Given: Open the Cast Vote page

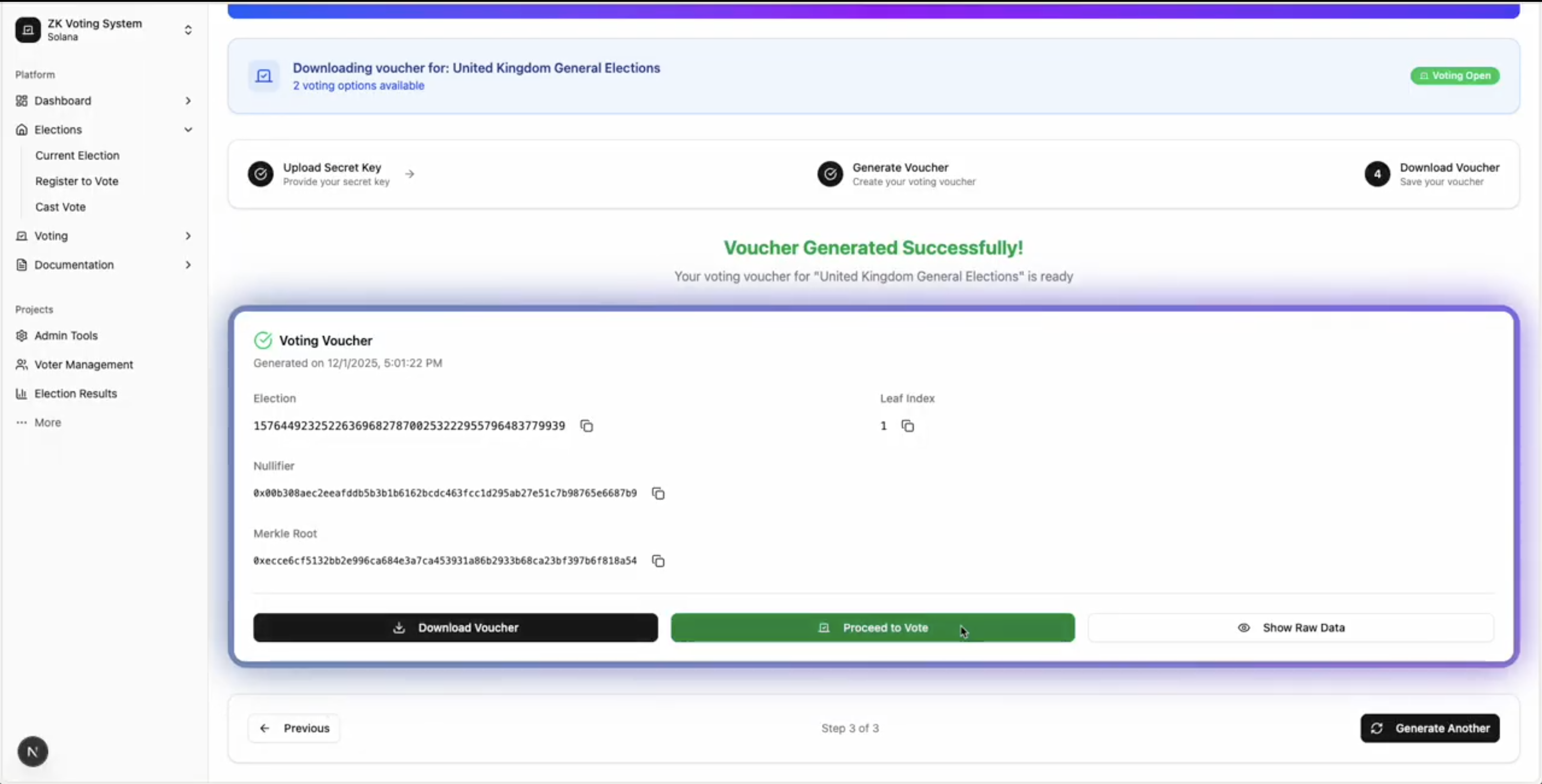Looking at the screenshot, I should [x=60, y=207].
